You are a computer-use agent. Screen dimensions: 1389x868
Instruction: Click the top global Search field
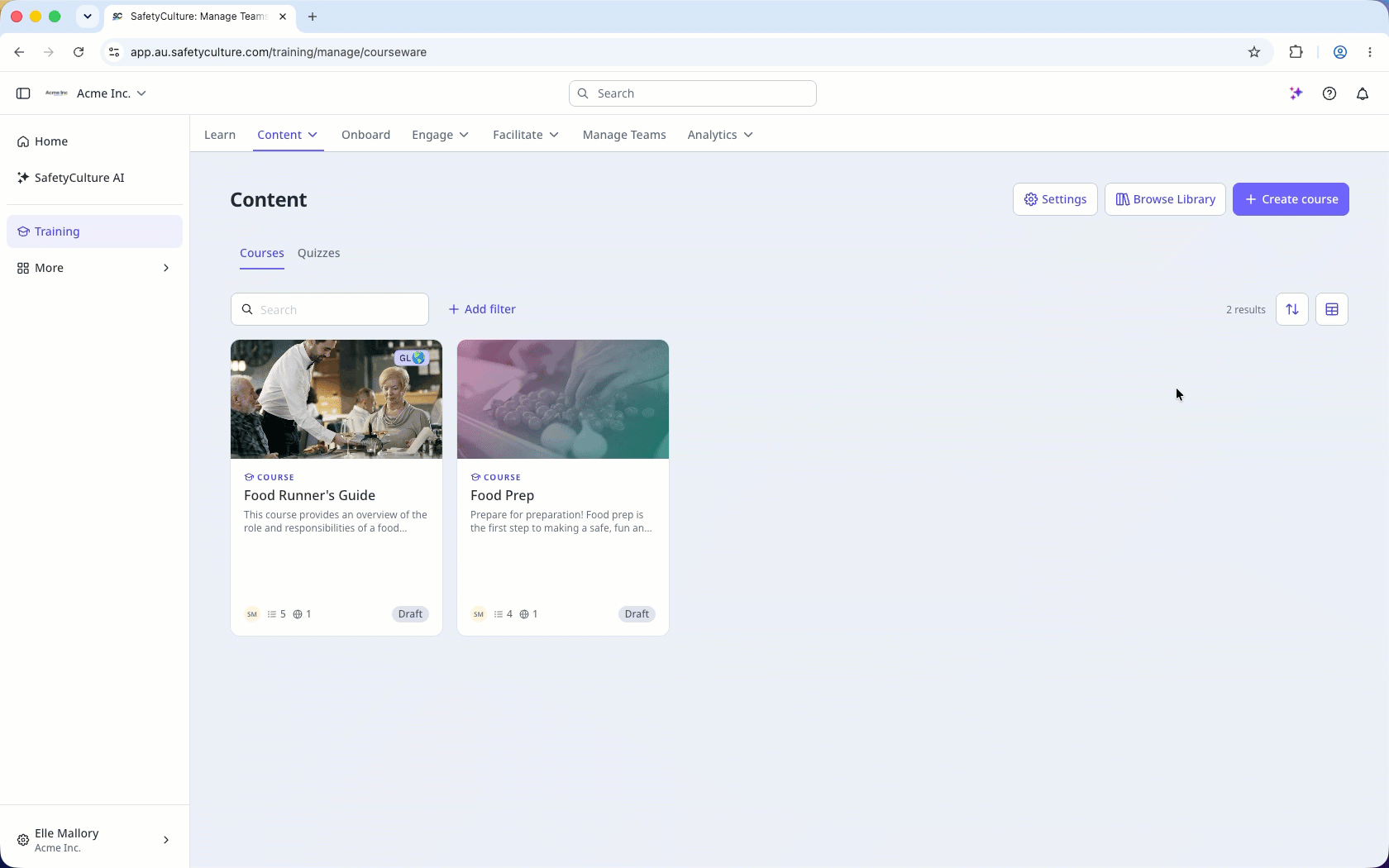[693, 93]
